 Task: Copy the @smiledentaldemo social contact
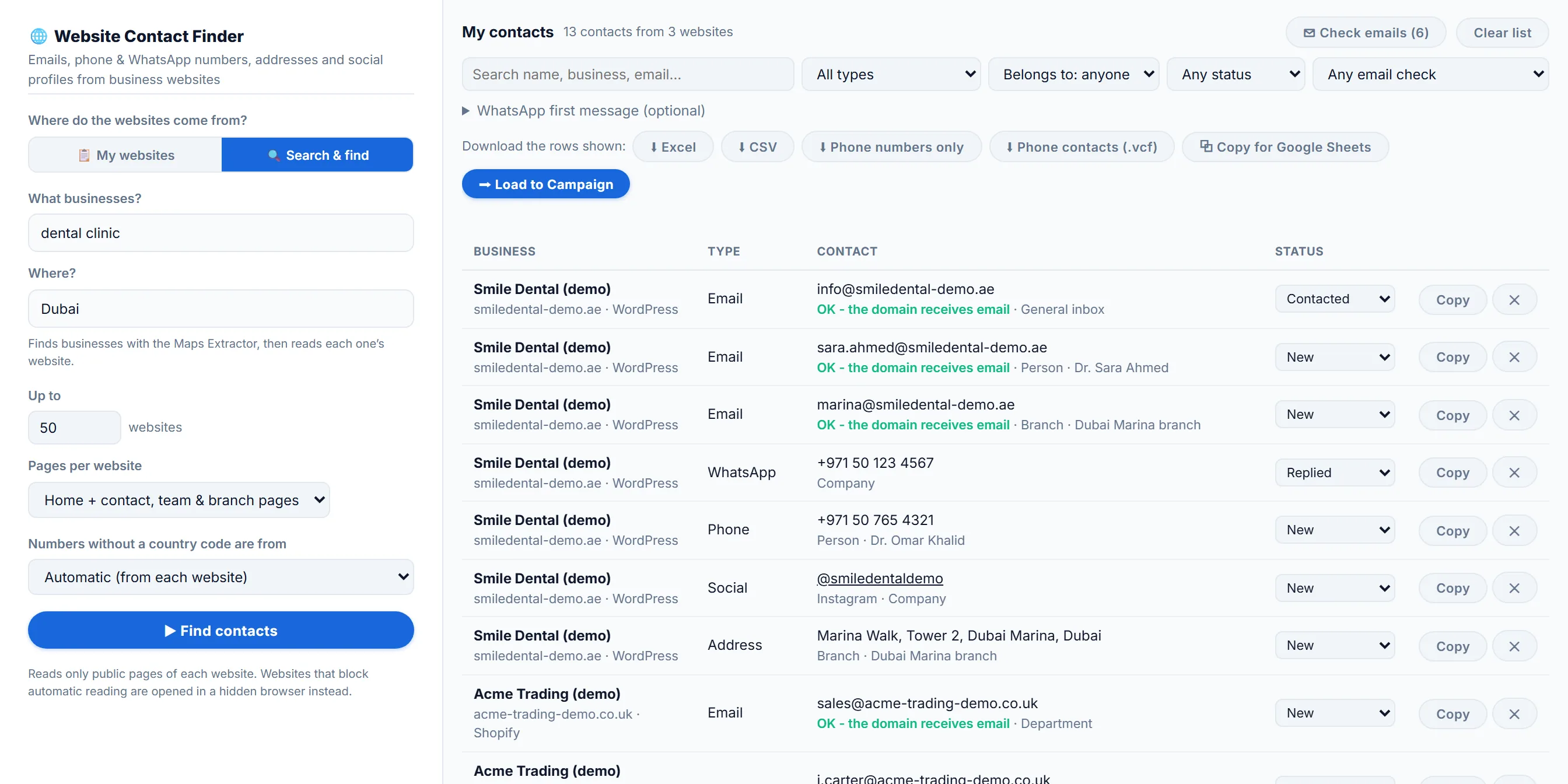click(x=1452, y=588)
